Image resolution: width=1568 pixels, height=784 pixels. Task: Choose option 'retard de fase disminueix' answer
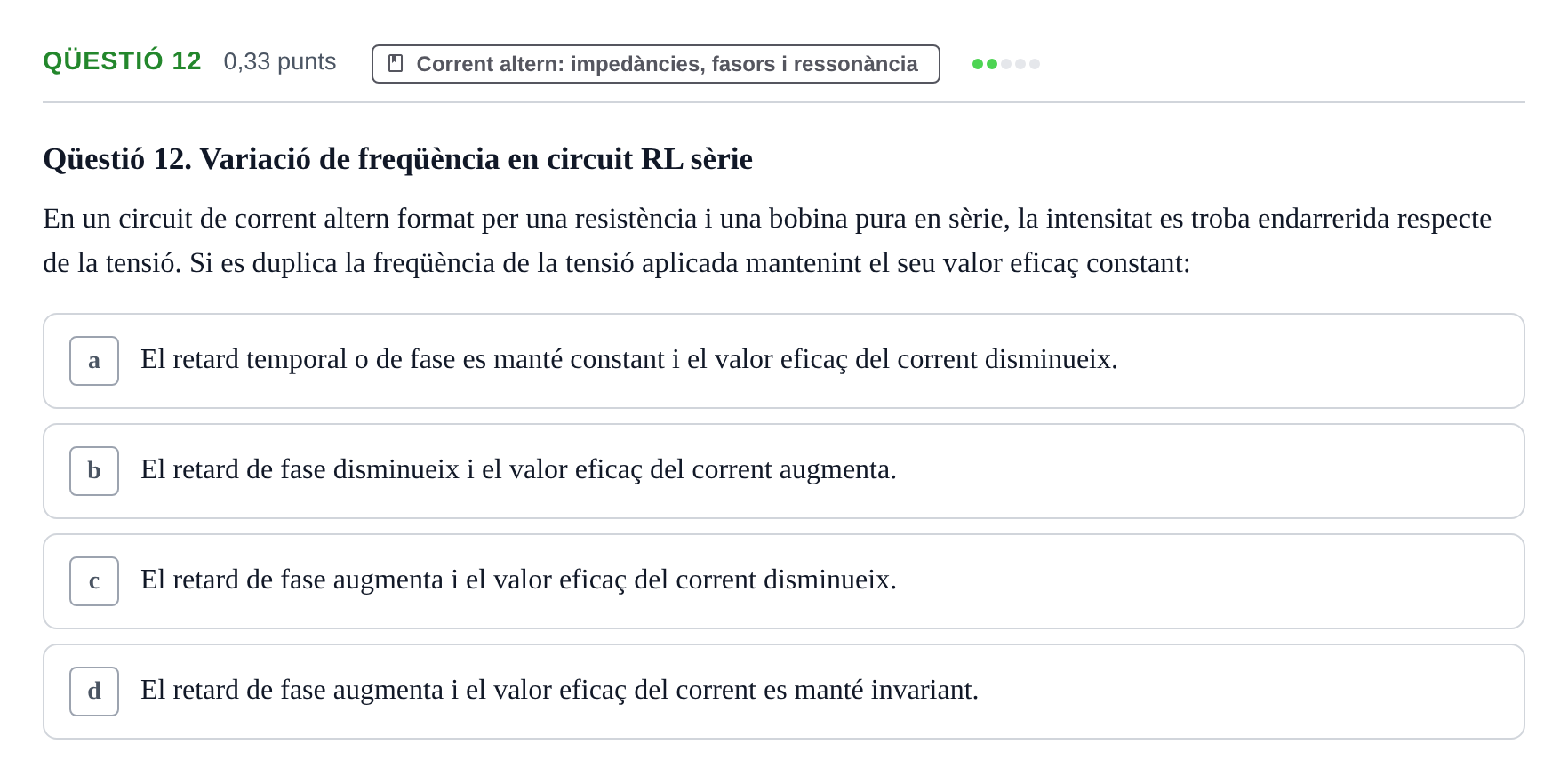tap(784, 471)
